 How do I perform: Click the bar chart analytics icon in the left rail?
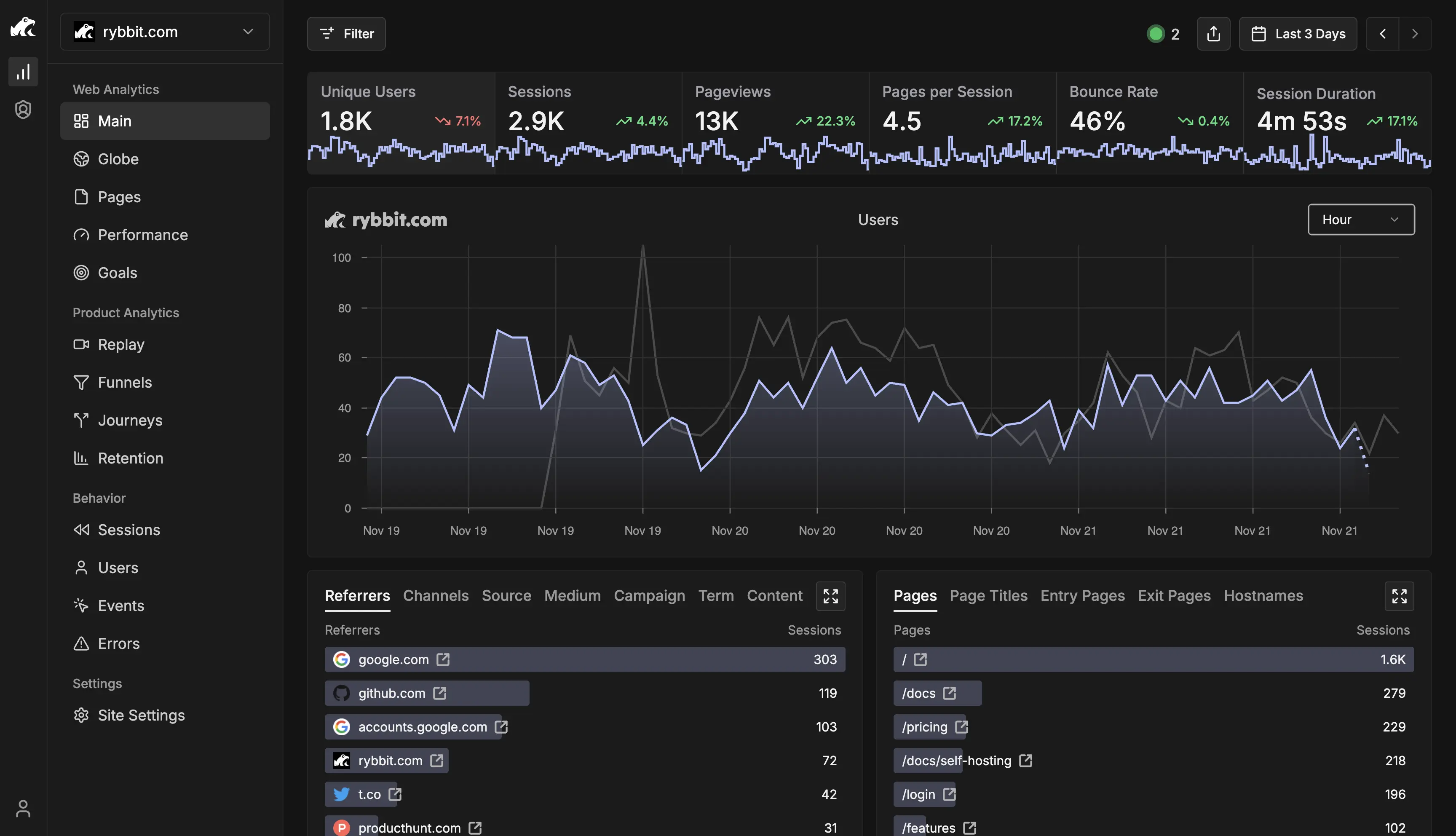[23, 72]
